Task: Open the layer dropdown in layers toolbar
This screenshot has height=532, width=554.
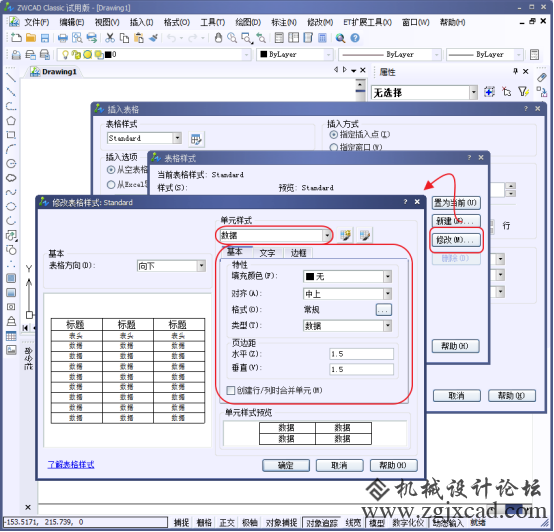Action: point(246,55)
